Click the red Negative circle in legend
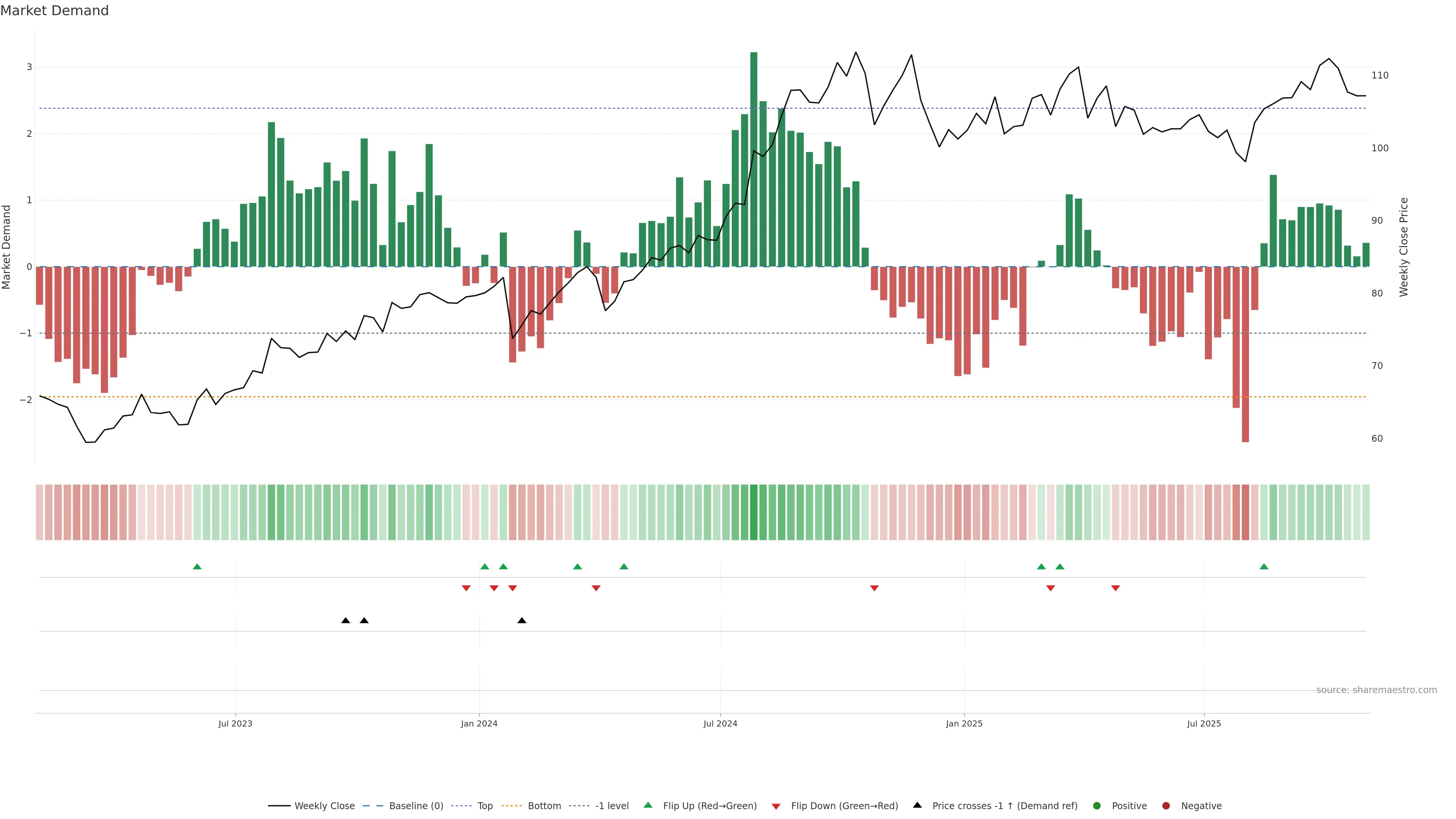The width and height of the screenshot is (1456, 819). tap(1166, 806)
